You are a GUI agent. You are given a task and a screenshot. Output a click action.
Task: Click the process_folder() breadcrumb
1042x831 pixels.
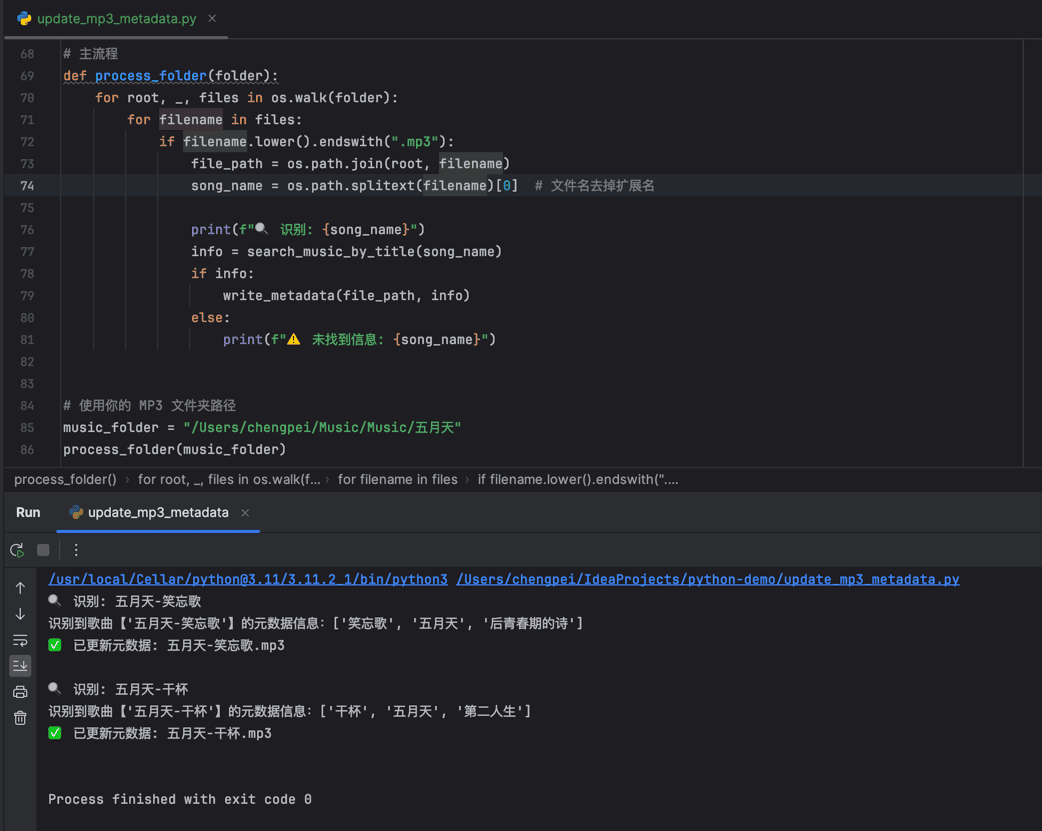(65, 479)
